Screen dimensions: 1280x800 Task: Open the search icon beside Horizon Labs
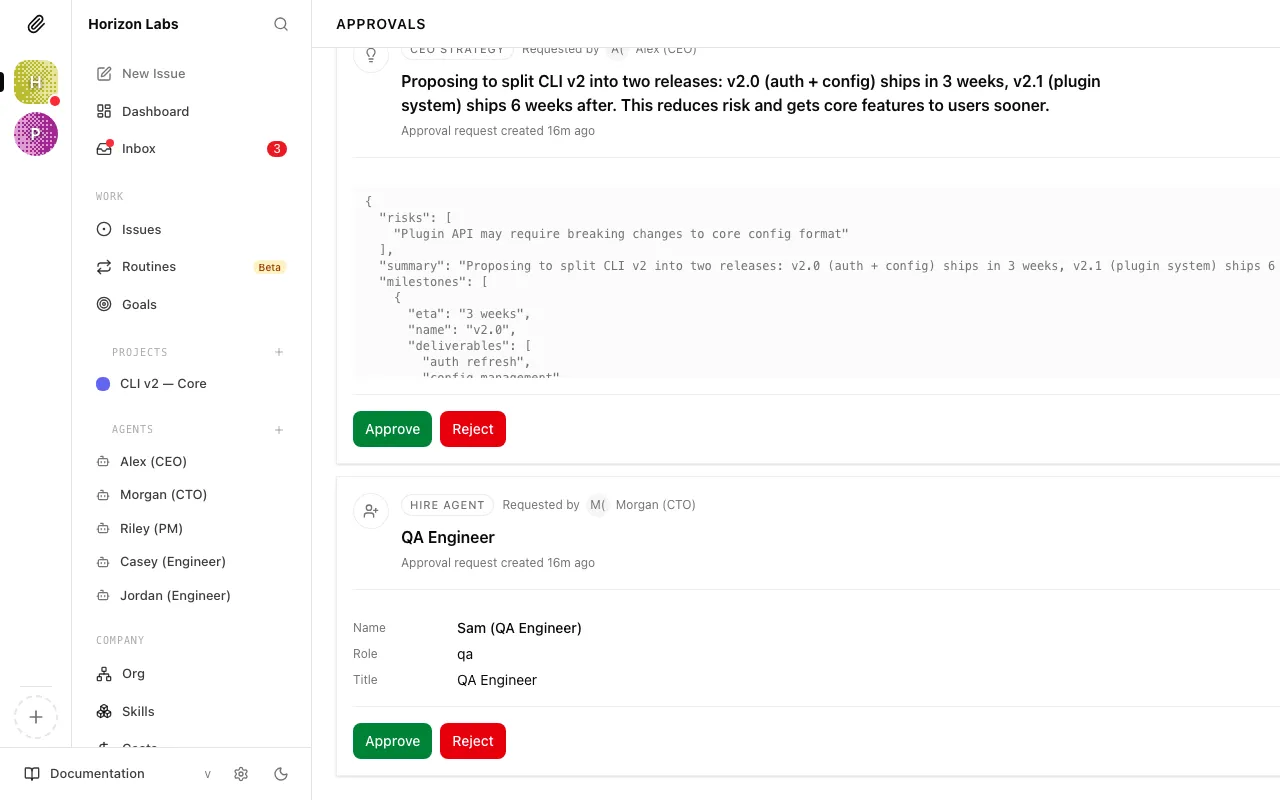pyautogui.click(x=281, y=24)
